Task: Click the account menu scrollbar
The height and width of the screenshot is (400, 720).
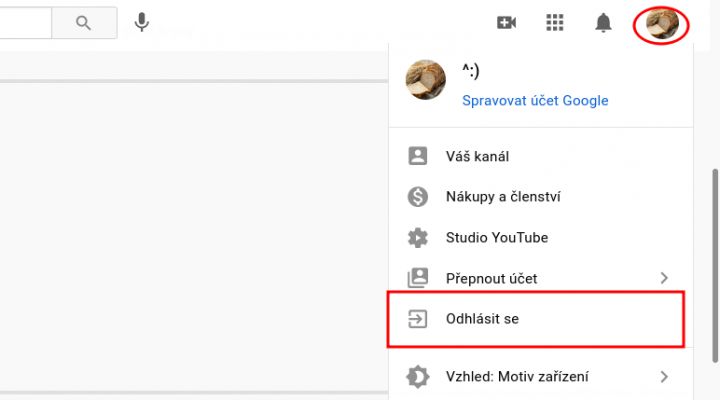Action: tap(715, 265)
